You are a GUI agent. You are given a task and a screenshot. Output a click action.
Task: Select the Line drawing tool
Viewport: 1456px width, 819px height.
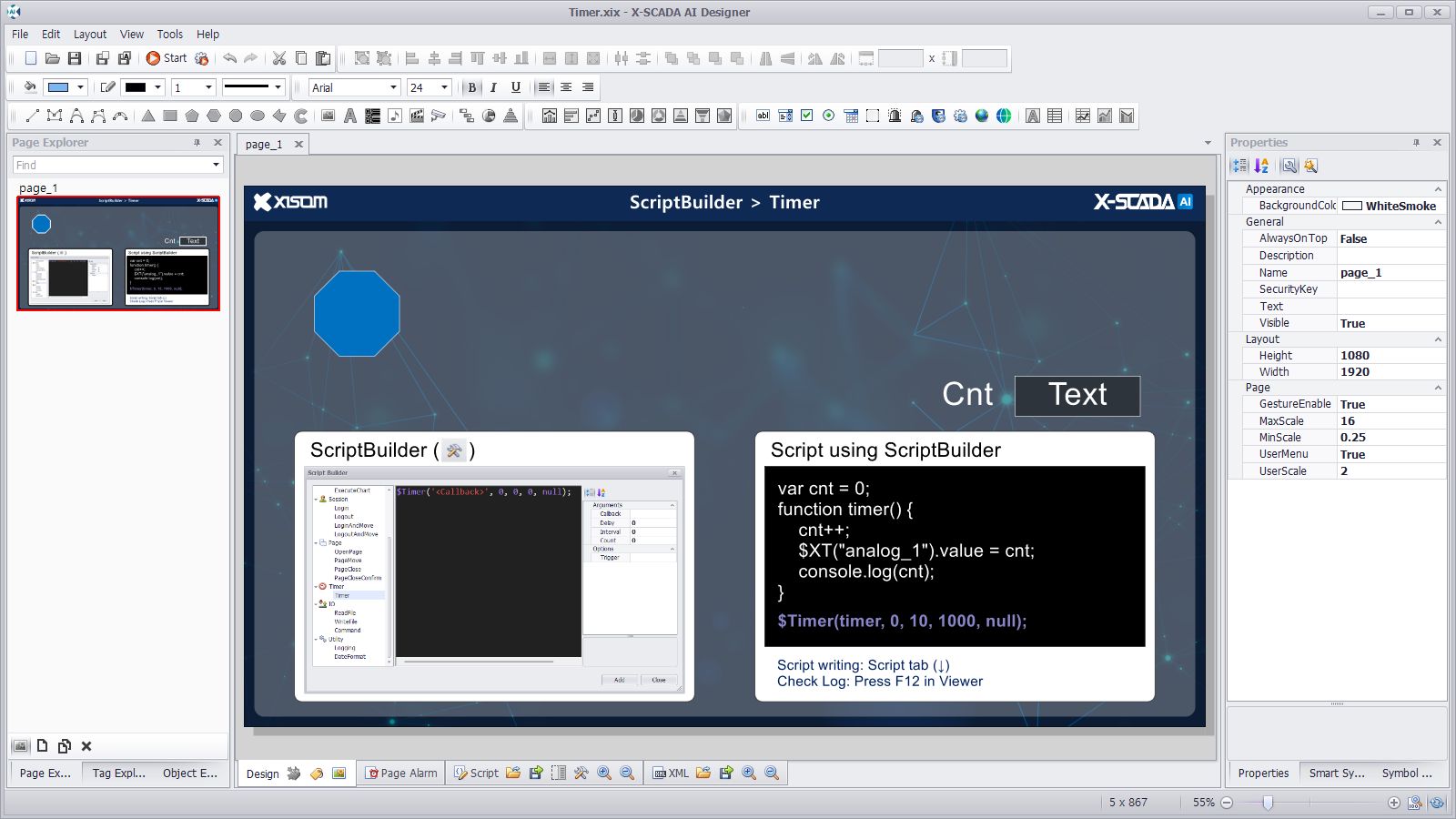click(x=33, y=116)
